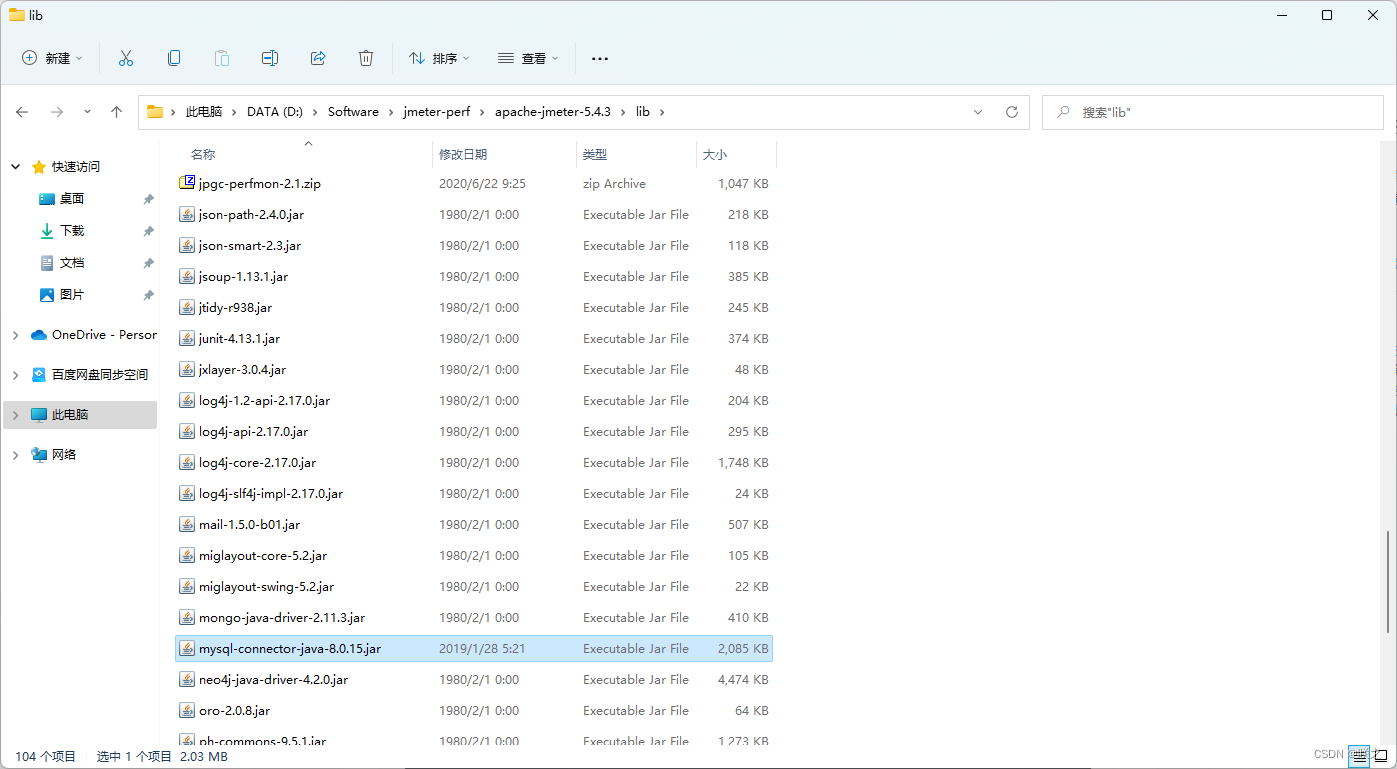Select the mysql-connector-java-8.0.15.jar file icon
The image size is (1397, 769).
(x=187, y=648)
